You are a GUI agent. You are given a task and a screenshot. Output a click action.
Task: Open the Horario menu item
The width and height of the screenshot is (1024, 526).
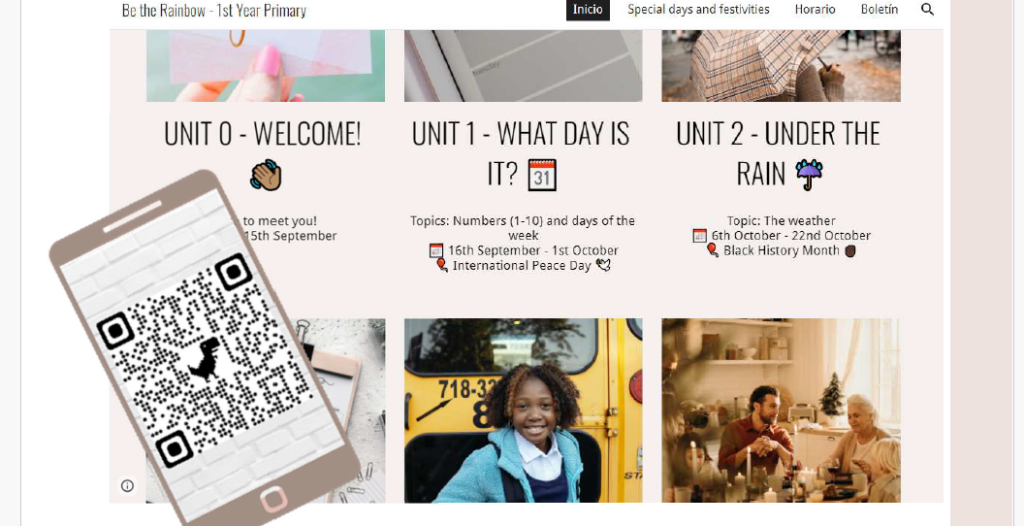coord(814,9)
